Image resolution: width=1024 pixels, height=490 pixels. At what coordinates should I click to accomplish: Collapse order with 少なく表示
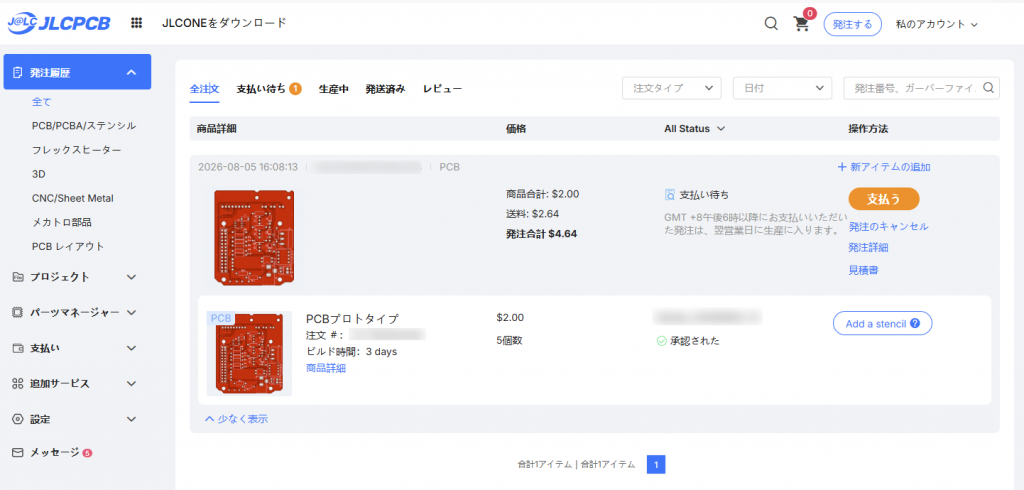coord(236,419)
